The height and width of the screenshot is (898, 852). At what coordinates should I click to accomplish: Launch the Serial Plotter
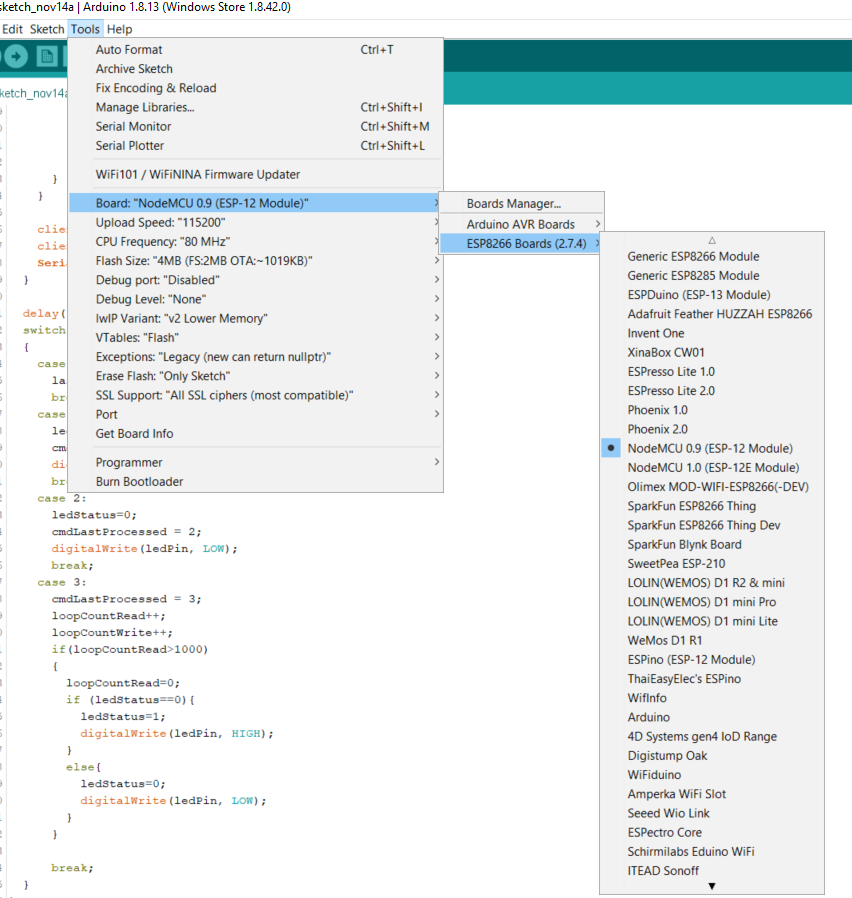coord(256,145)
